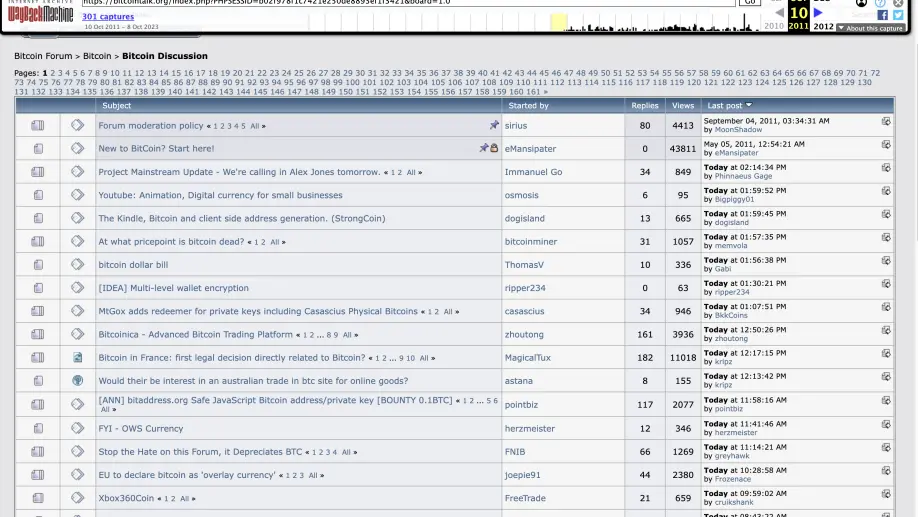Image resolution: width=918 pixels, height=517 pixels.
Task: Jump to last post in Xbox360Coin row
Action: point(886,495)
